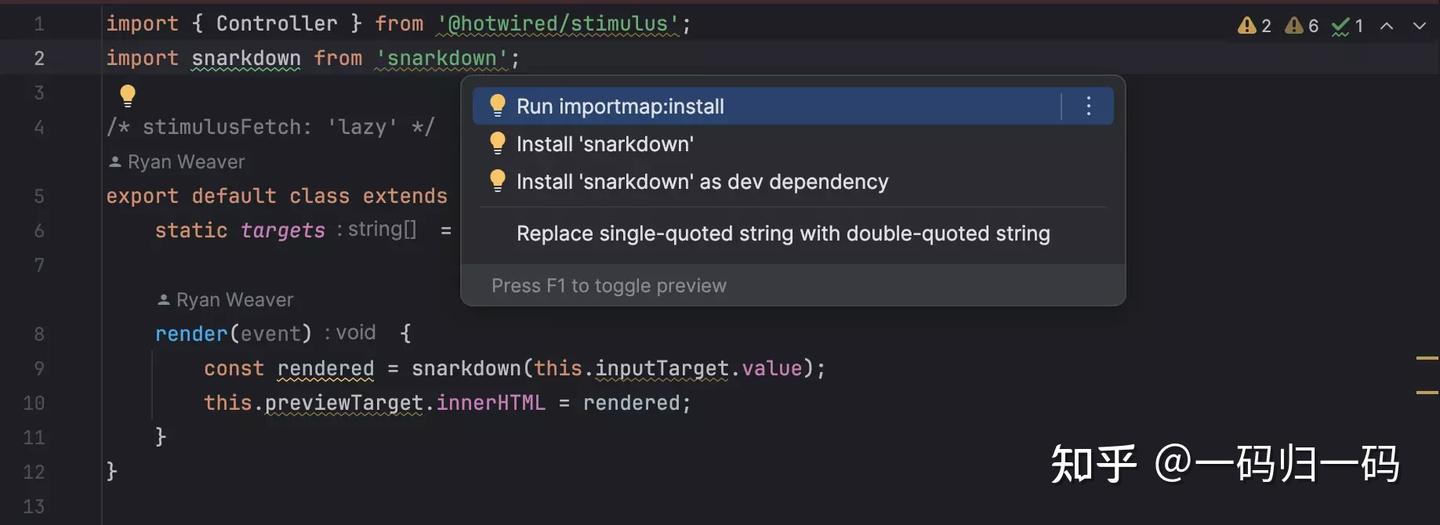This screenshot has width=1440, height=525.
Task: Jump to next highlighted problem with the down chevron
Action: pos(1419,26)
